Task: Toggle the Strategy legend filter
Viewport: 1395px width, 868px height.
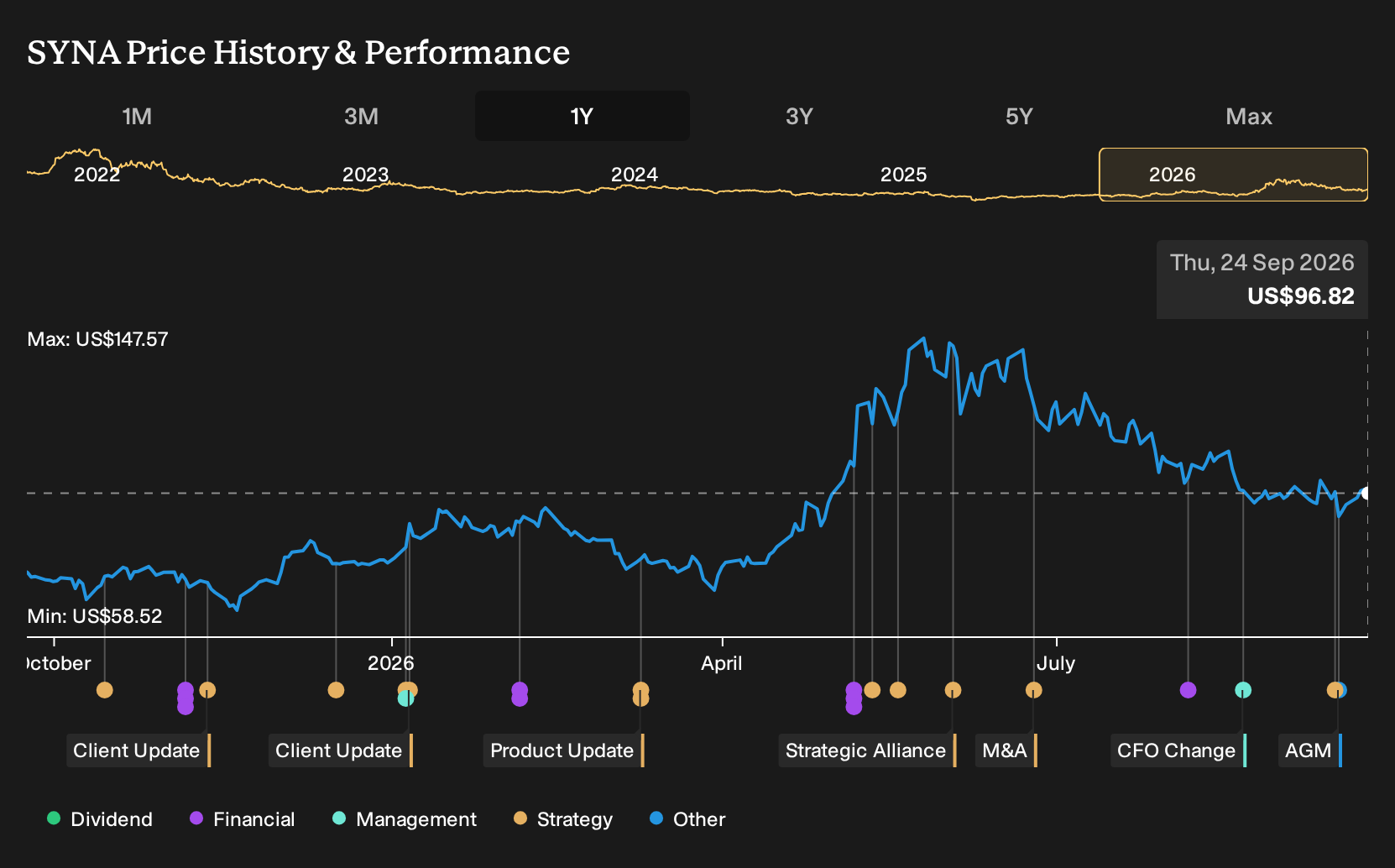Action: (563, 819)
